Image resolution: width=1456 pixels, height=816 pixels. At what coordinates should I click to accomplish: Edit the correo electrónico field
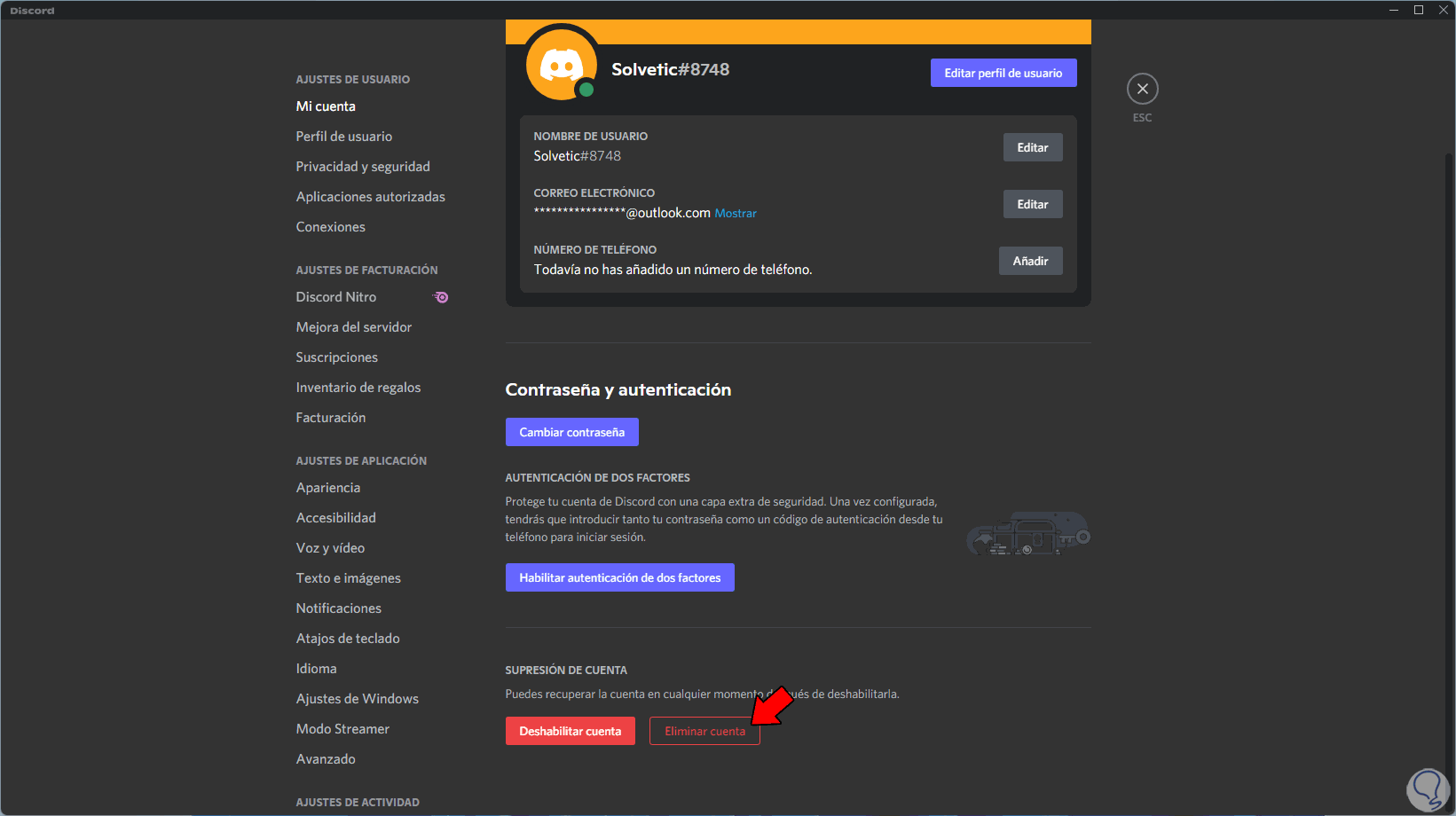pos(1033,204)
